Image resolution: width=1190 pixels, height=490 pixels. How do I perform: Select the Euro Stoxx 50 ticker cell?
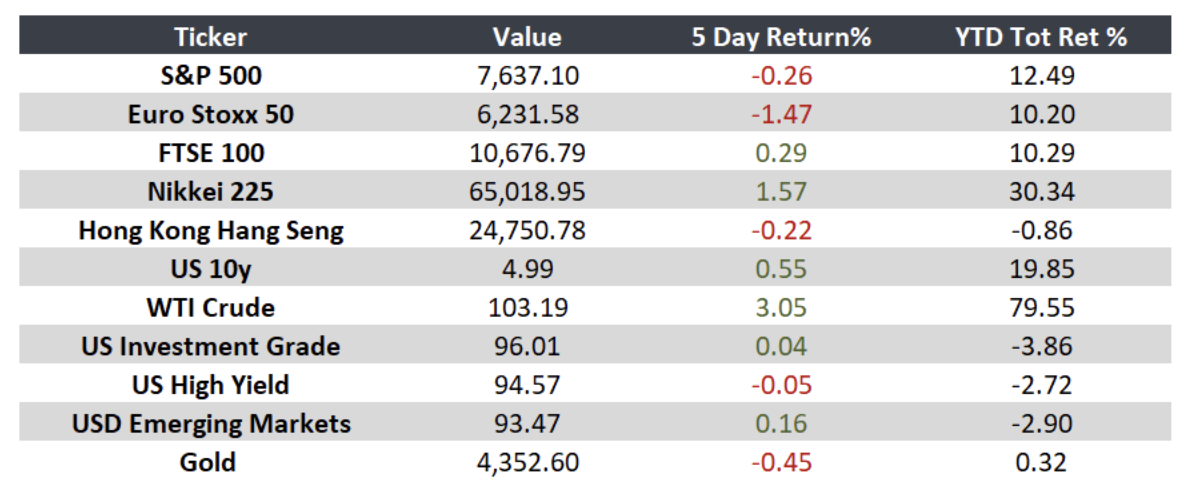(x=211, y=114)
